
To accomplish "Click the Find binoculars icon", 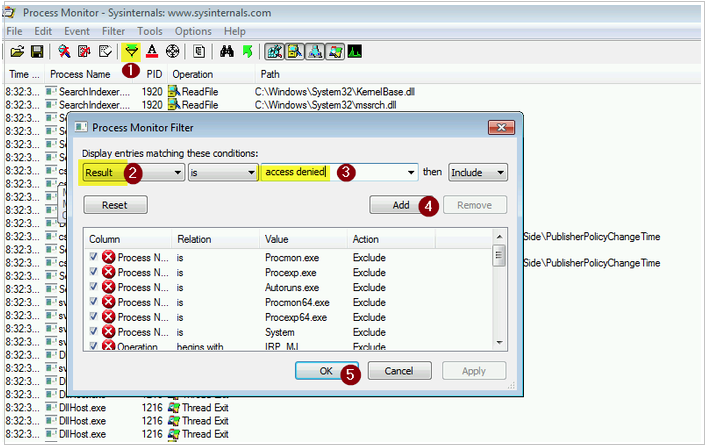I will point(226,52).
